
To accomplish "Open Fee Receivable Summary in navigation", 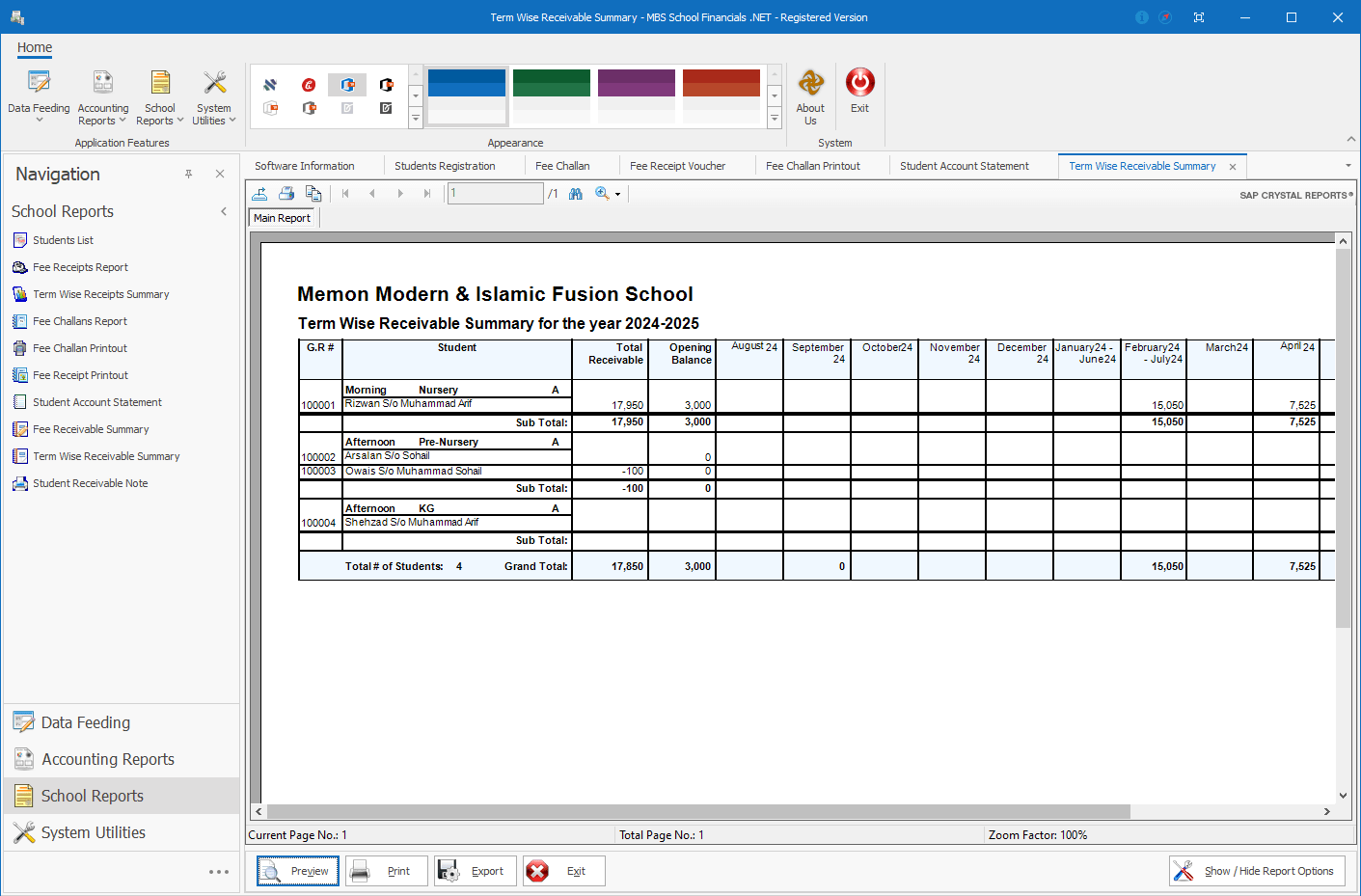I will [91, 429].
